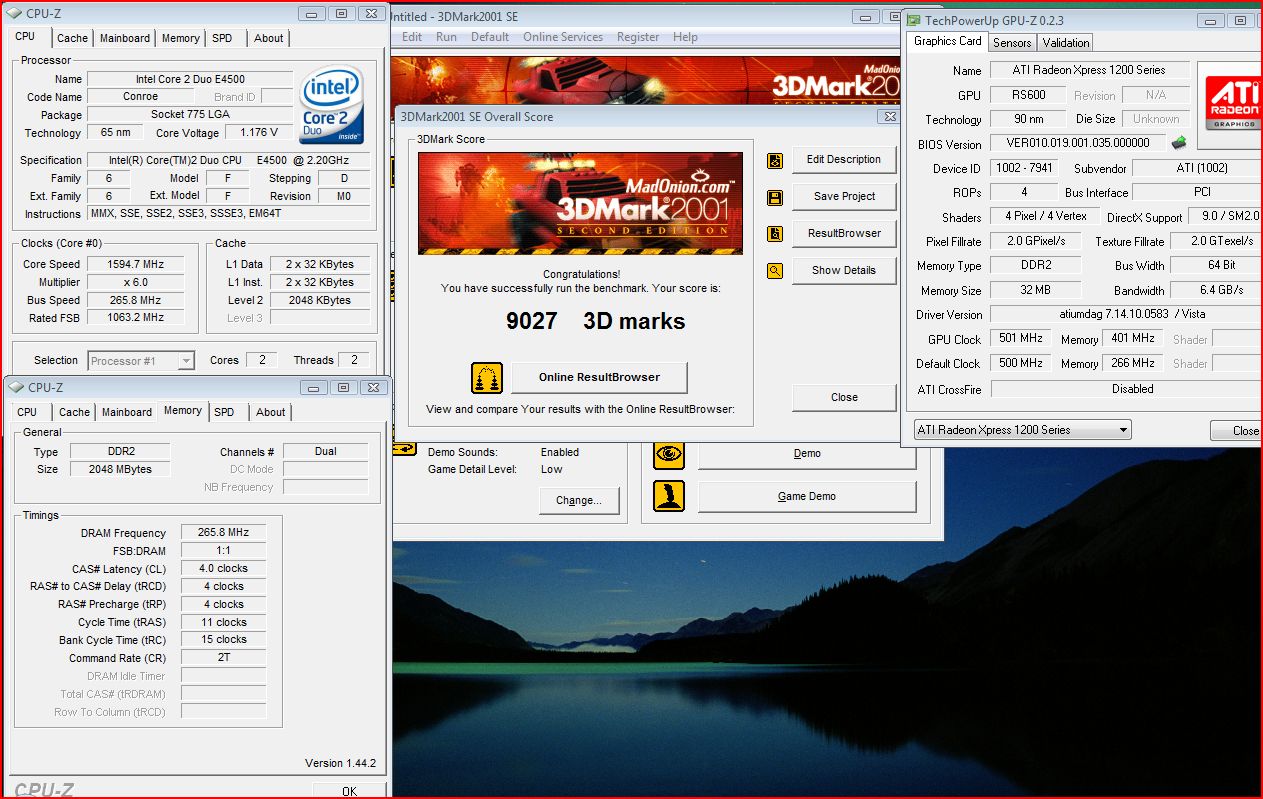Open Sensors tab in GPU-Z
The height and width of the screenshot is (799, 1263).
coord(1012,43)
